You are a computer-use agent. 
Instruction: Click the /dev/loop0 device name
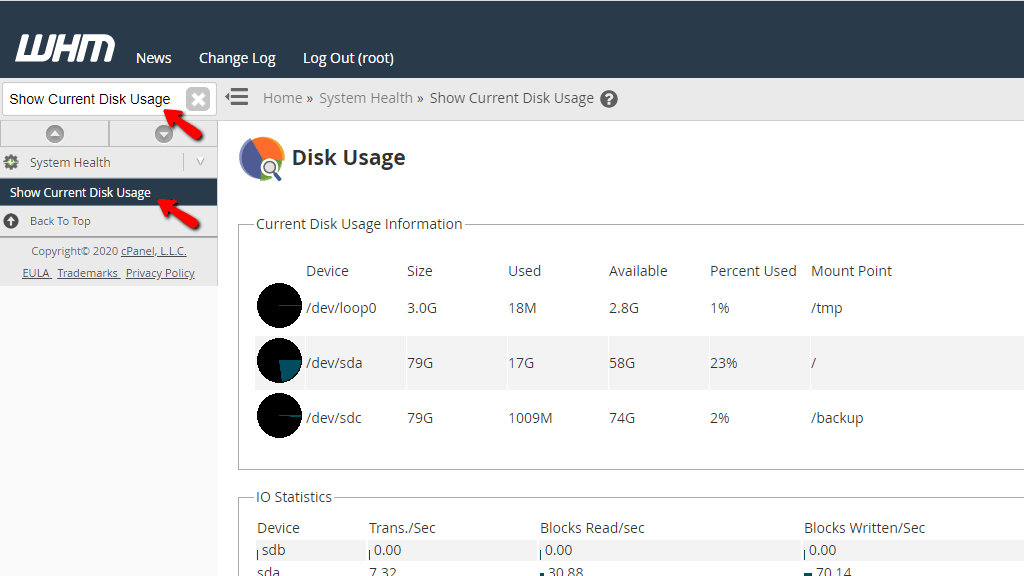[x=341, y=308]
